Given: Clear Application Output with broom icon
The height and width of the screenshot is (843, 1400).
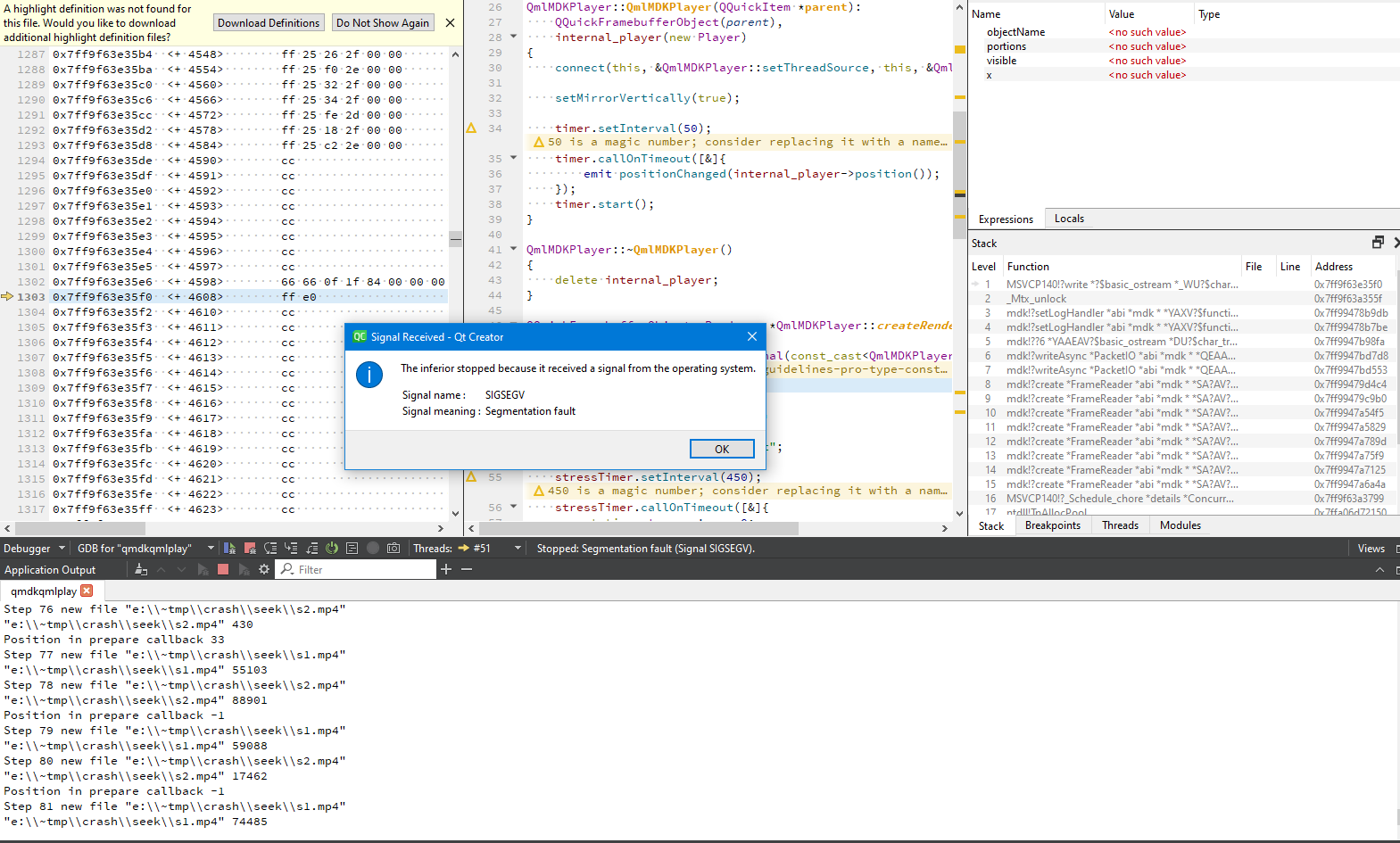Looking at the screenshot, I should point(141,569).
